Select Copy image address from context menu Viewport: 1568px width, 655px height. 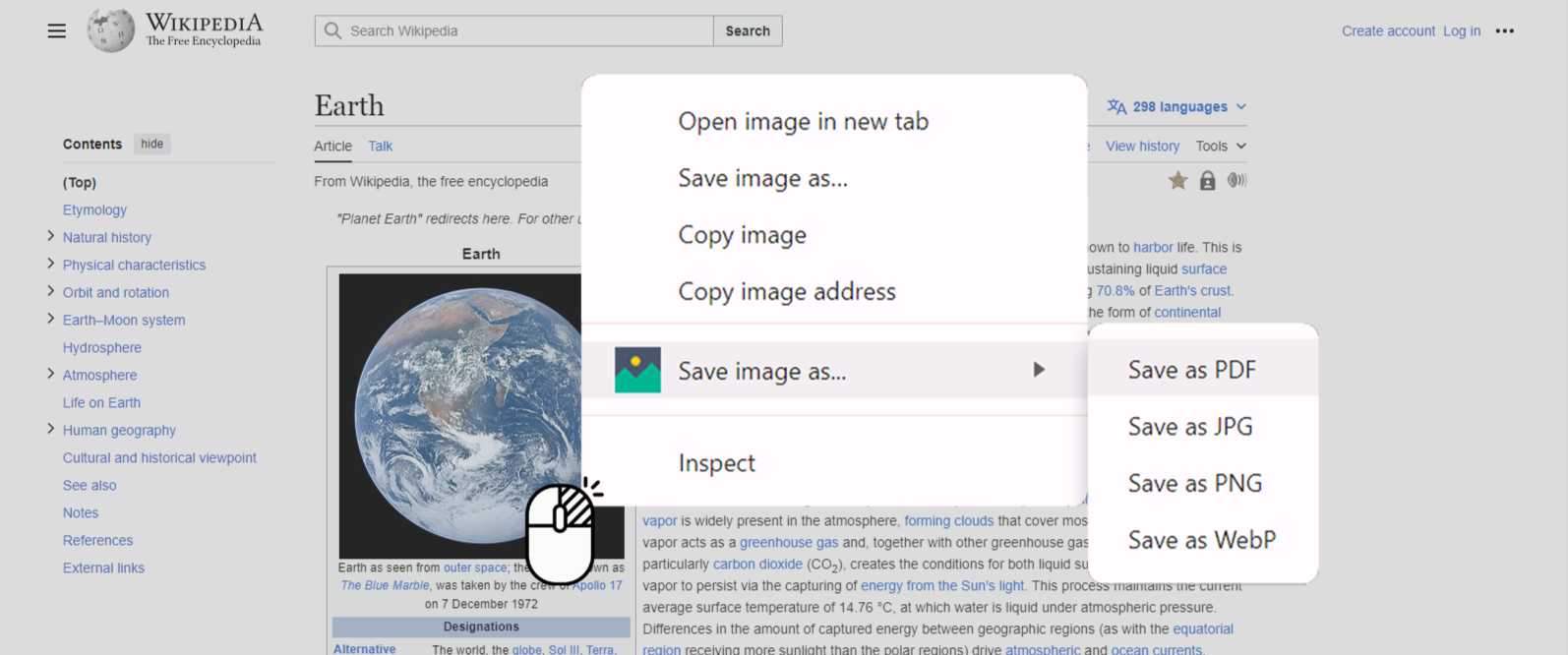pyautogui.click(x=786, y=291)
